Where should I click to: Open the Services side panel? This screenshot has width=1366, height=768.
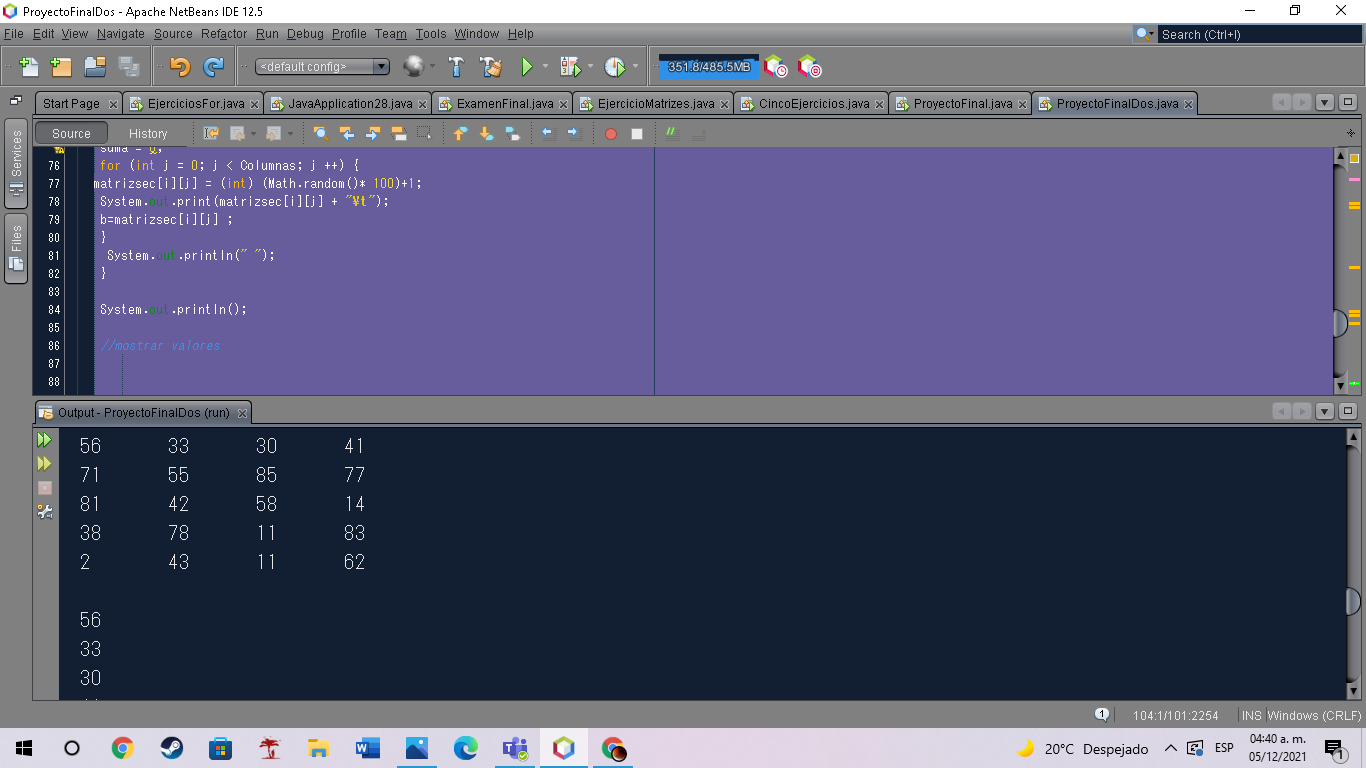coord(16,165)
